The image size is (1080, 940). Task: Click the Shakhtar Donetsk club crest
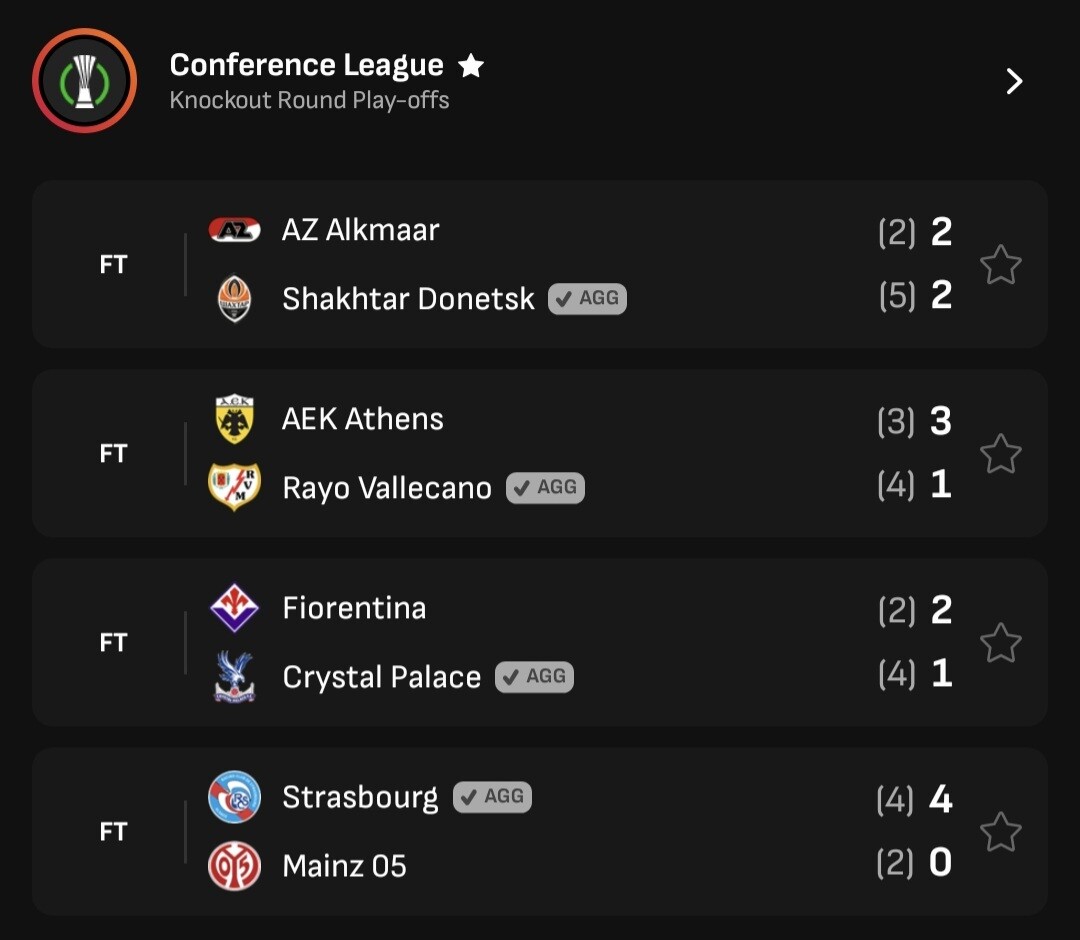point(234,299)
